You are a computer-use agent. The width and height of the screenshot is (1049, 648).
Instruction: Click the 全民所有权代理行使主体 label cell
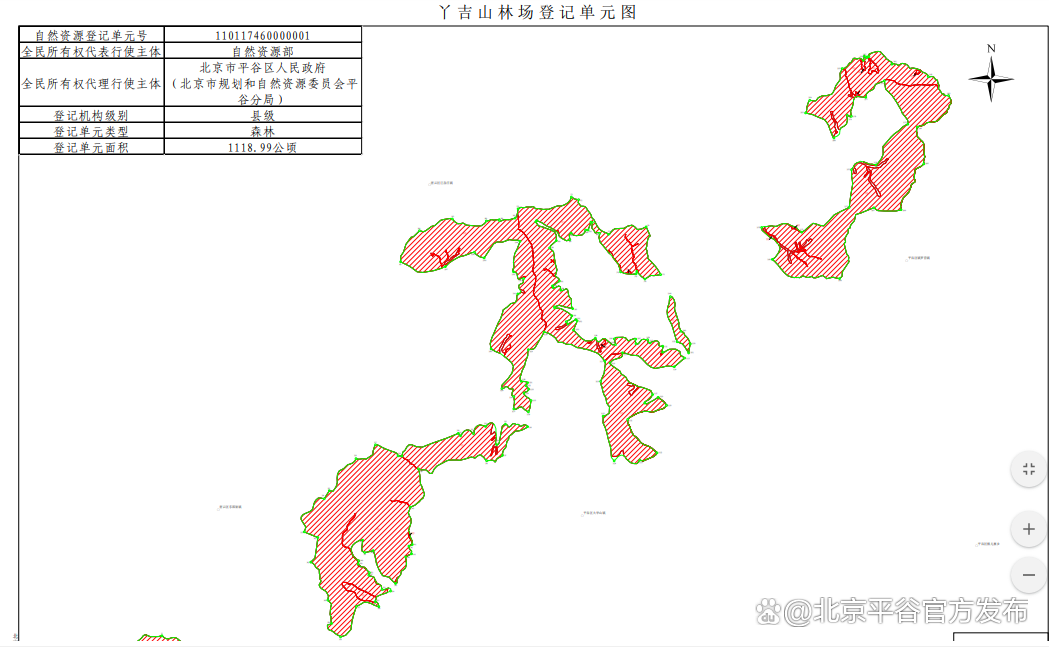[x=91, y=83]
